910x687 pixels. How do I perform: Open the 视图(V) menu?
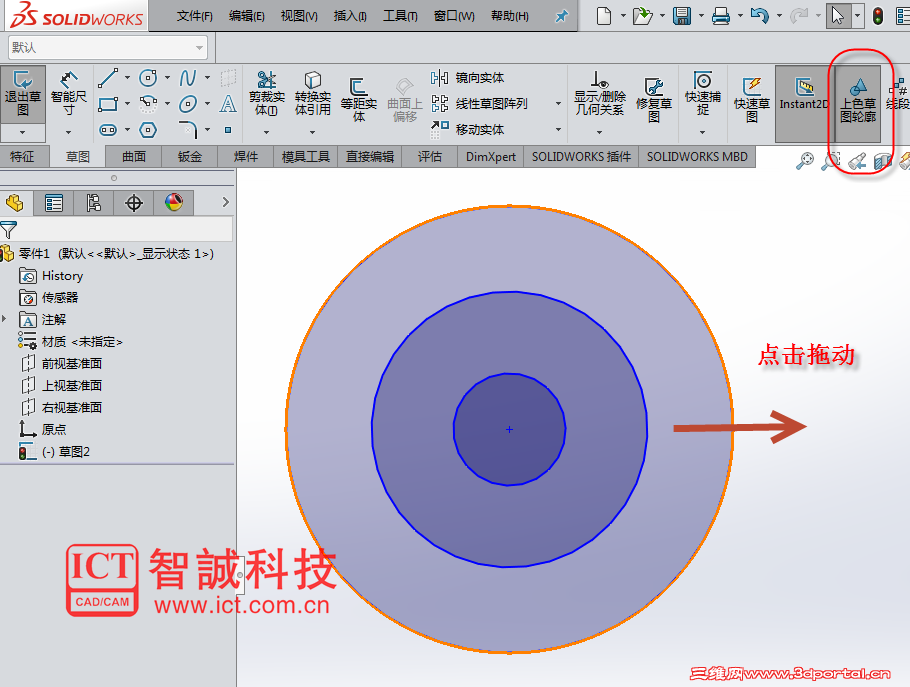[x=299, y=16]
